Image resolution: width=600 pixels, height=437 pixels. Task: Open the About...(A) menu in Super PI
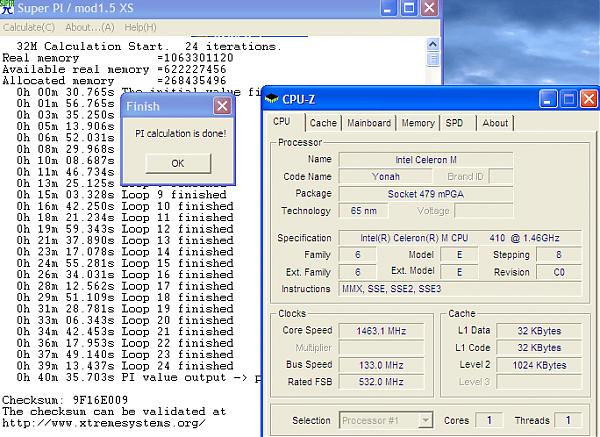point(90,27)
